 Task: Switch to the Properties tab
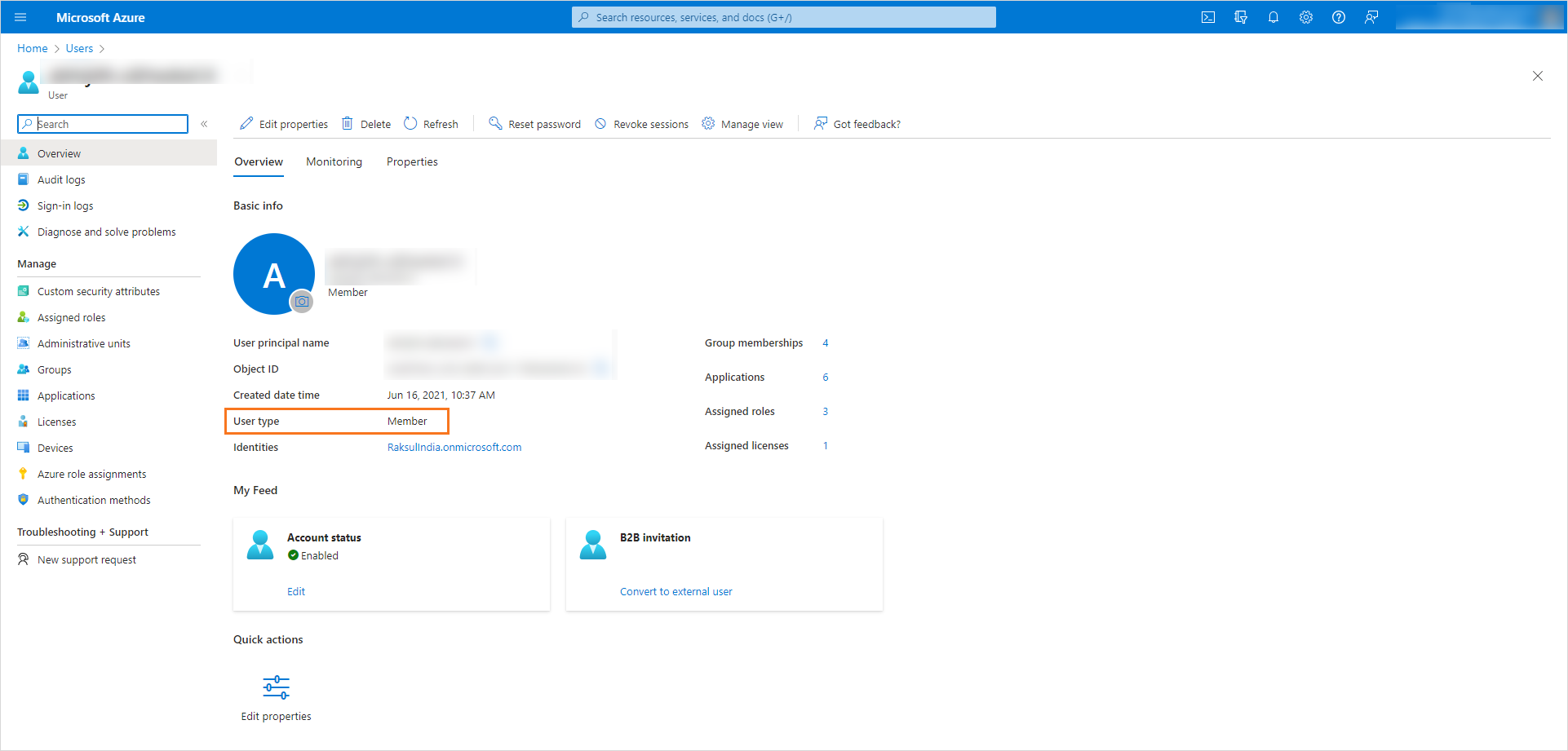pos(412,161)
